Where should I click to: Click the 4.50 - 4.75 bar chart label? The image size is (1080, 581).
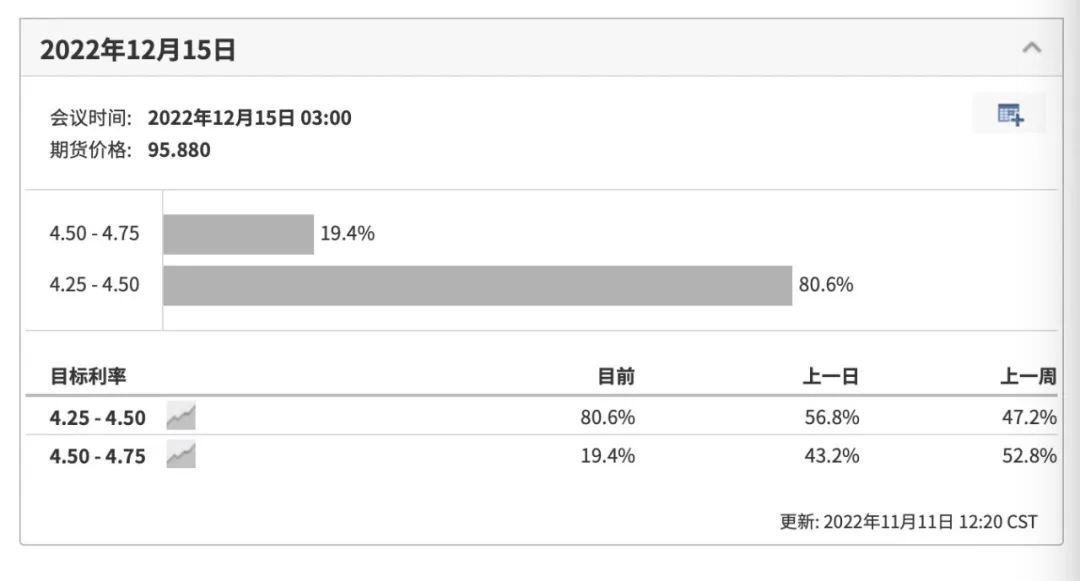click(x=94, y=233)
